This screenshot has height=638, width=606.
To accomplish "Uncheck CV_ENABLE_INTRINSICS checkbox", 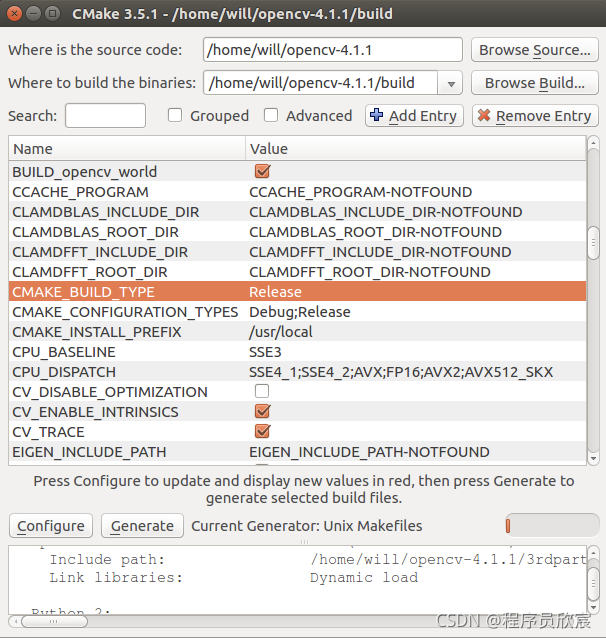I will coord(262,412).
